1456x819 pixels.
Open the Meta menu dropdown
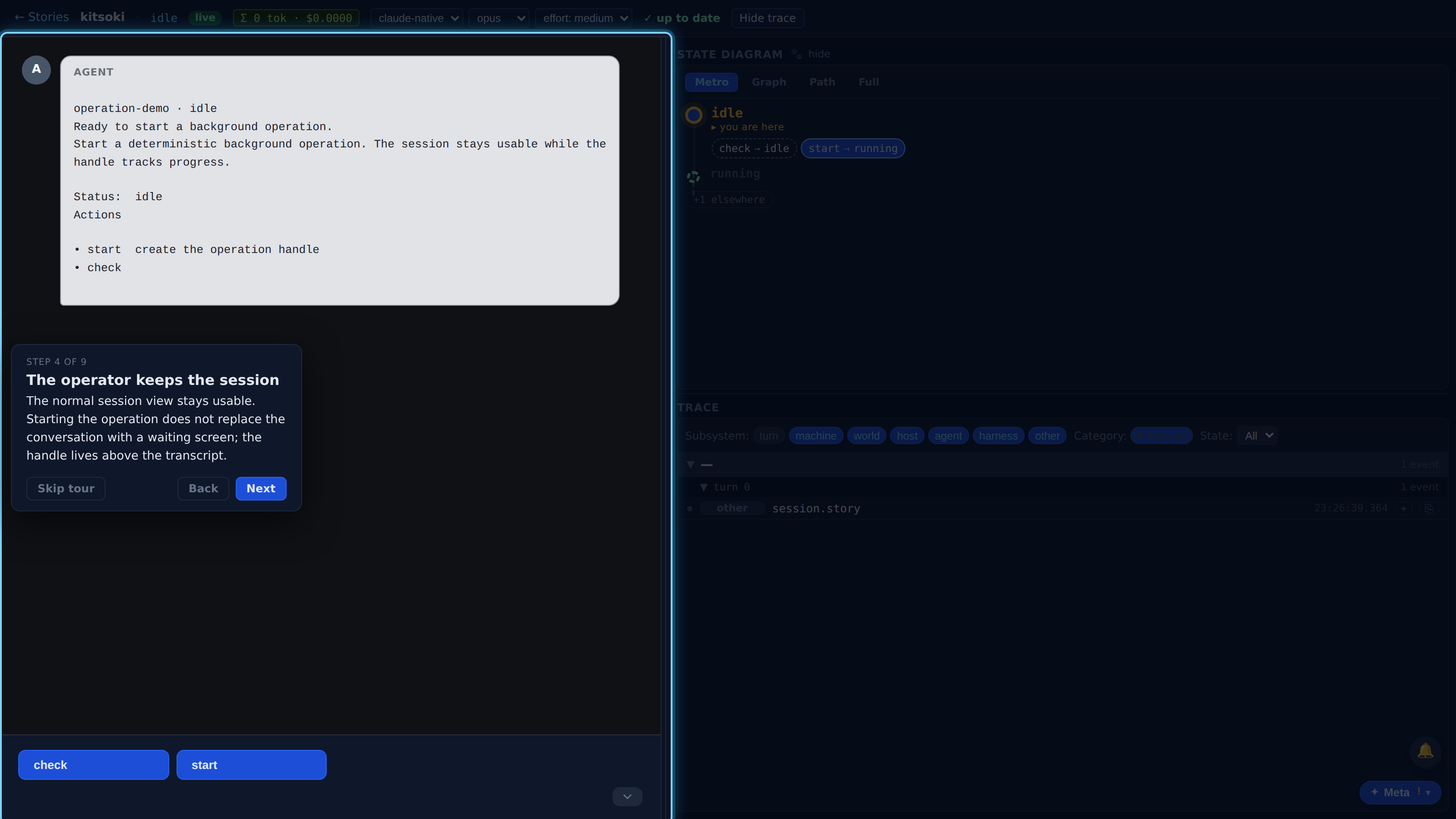pos(1400,793)
